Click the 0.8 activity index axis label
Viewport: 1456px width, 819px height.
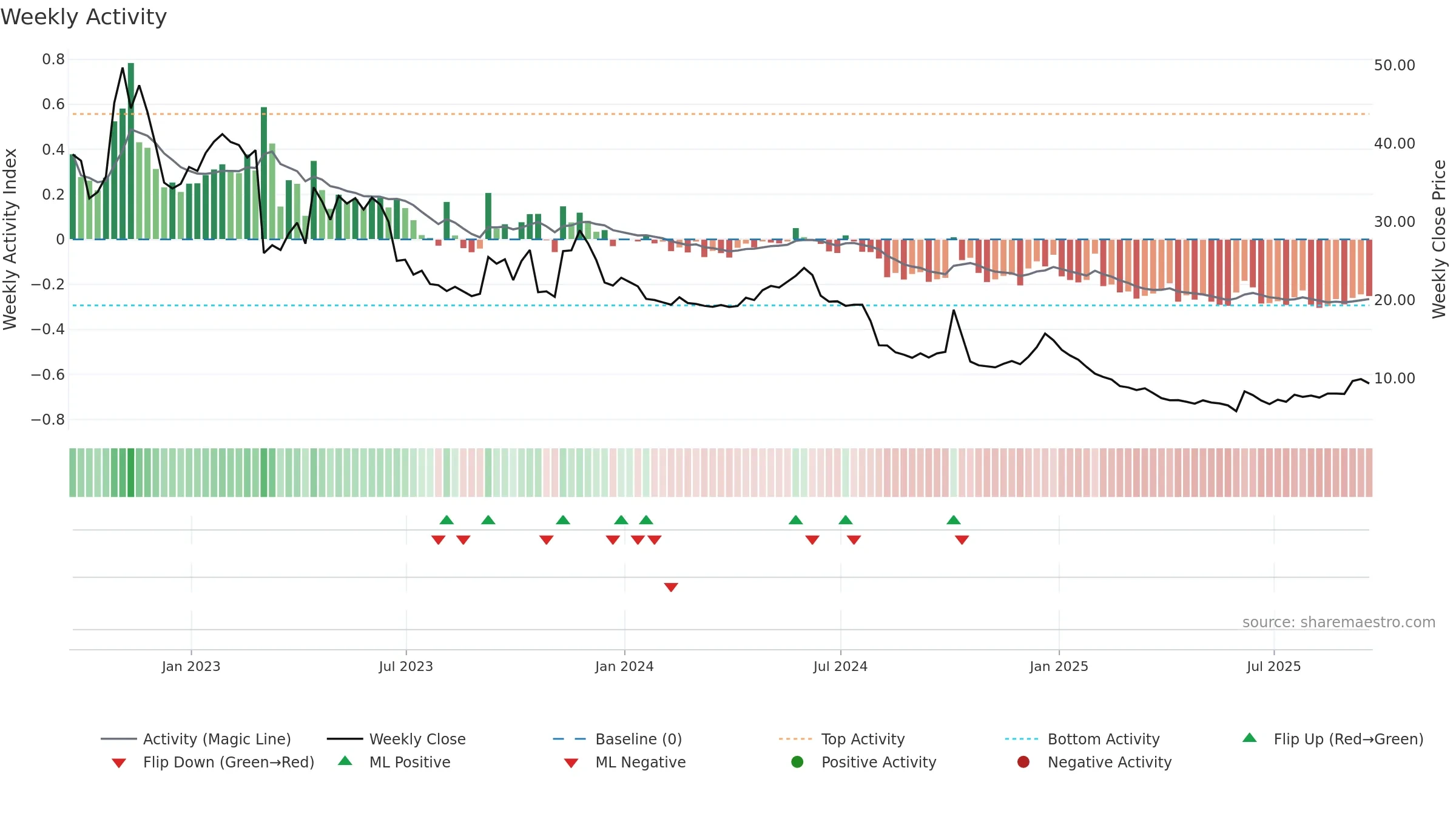tap(53, 59)
